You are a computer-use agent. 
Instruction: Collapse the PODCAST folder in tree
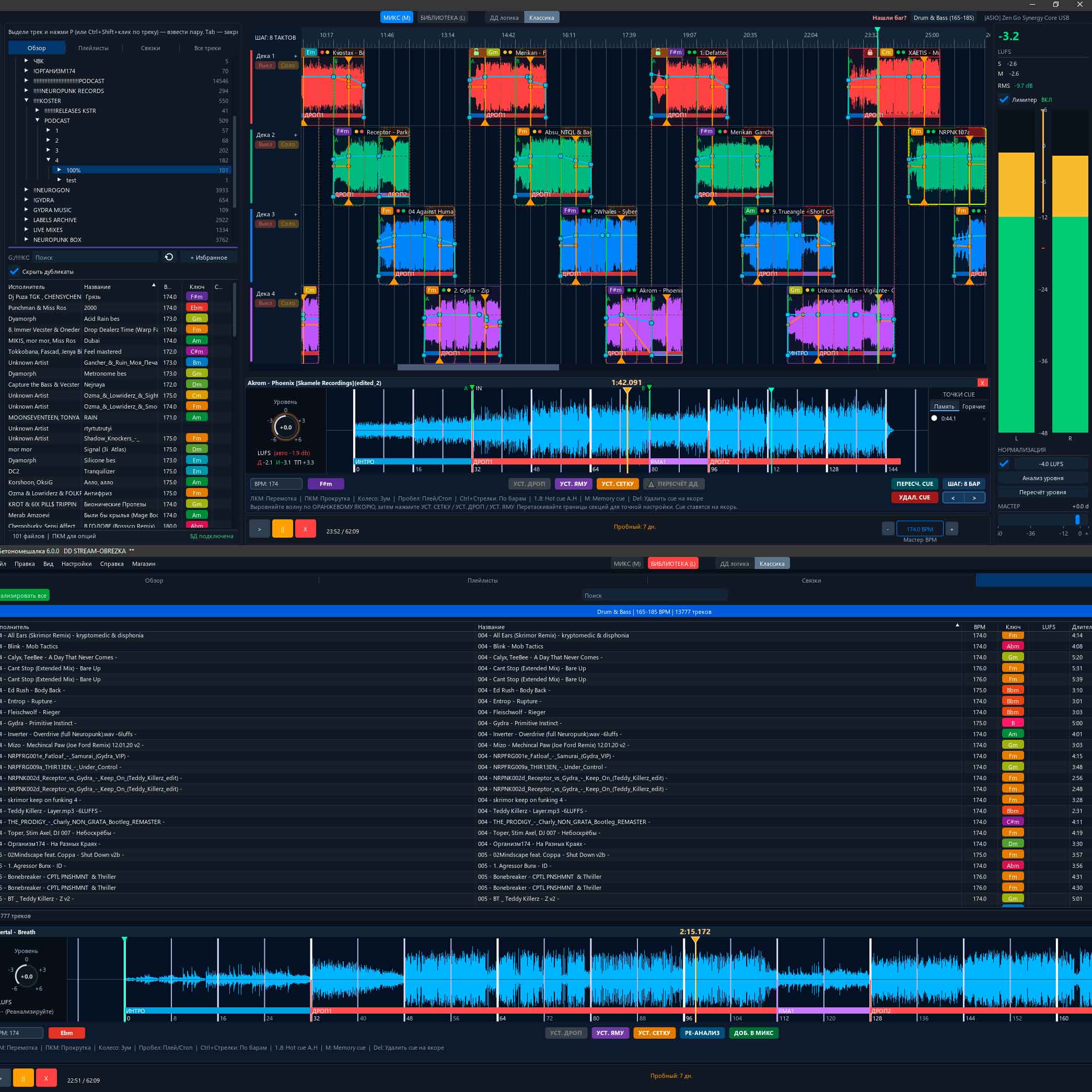(38, 120)
